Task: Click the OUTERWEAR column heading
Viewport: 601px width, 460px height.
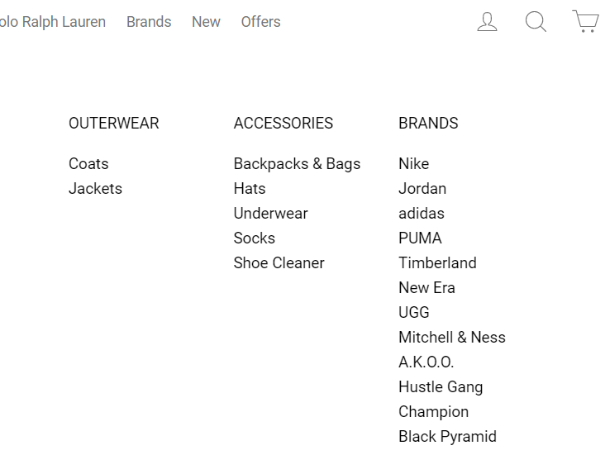Action: 114,123
